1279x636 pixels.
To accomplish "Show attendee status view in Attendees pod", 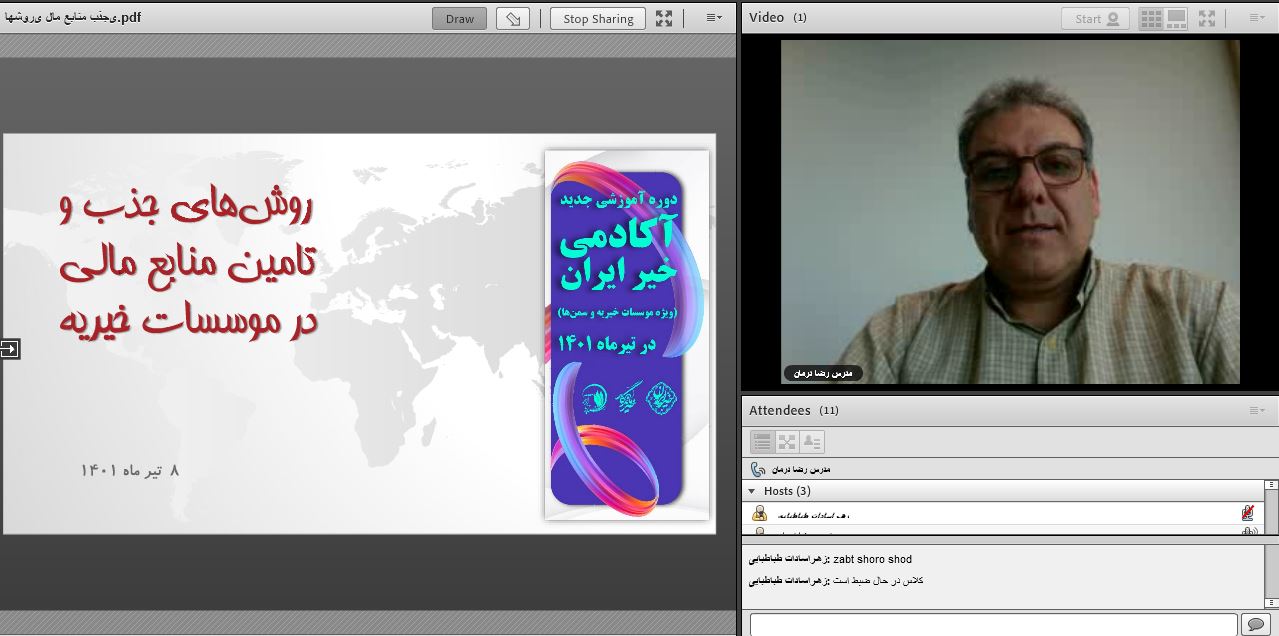I will click(x=813, y=441).
